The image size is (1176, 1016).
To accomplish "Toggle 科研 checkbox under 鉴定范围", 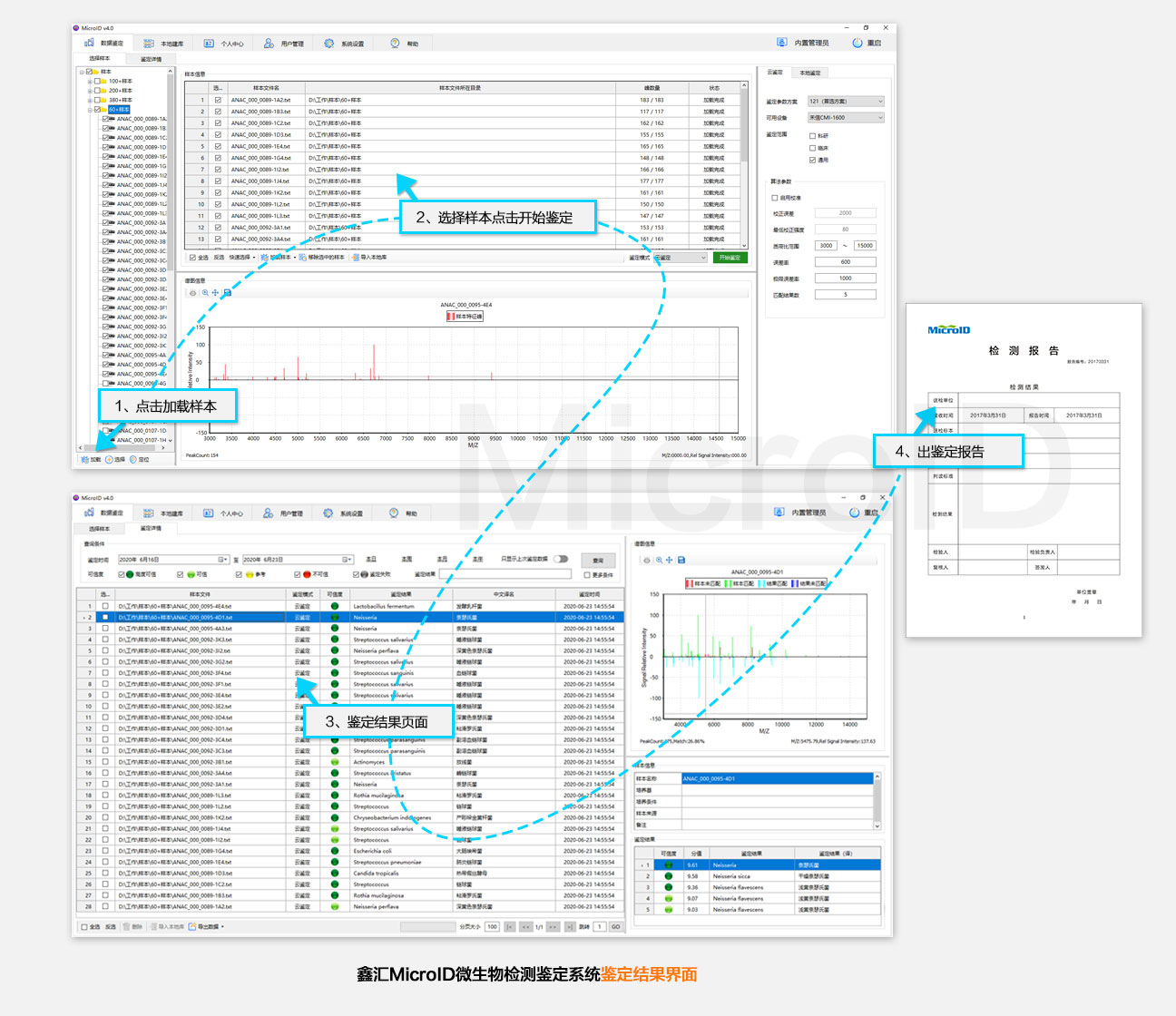I will [x=812, y=136].
